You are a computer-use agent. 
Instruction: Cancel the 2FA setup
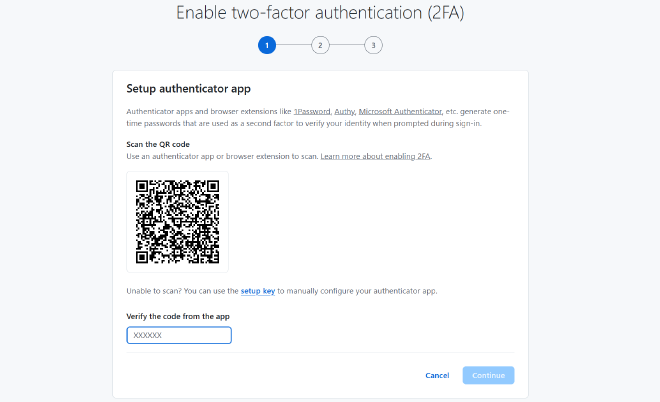coord(437,375)
